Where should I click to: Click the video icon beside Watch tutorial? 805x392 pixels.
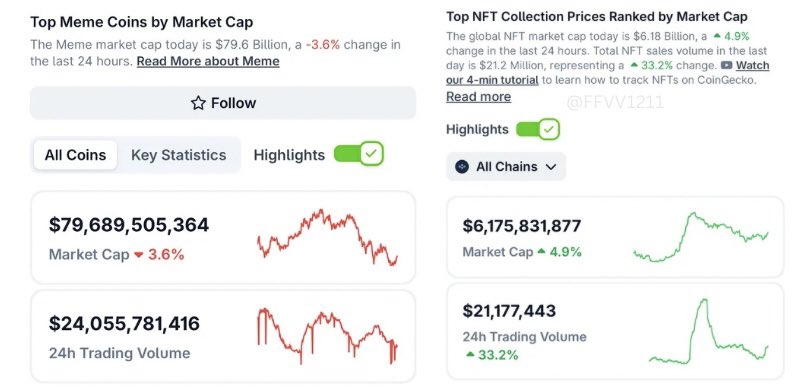[726, 65]
